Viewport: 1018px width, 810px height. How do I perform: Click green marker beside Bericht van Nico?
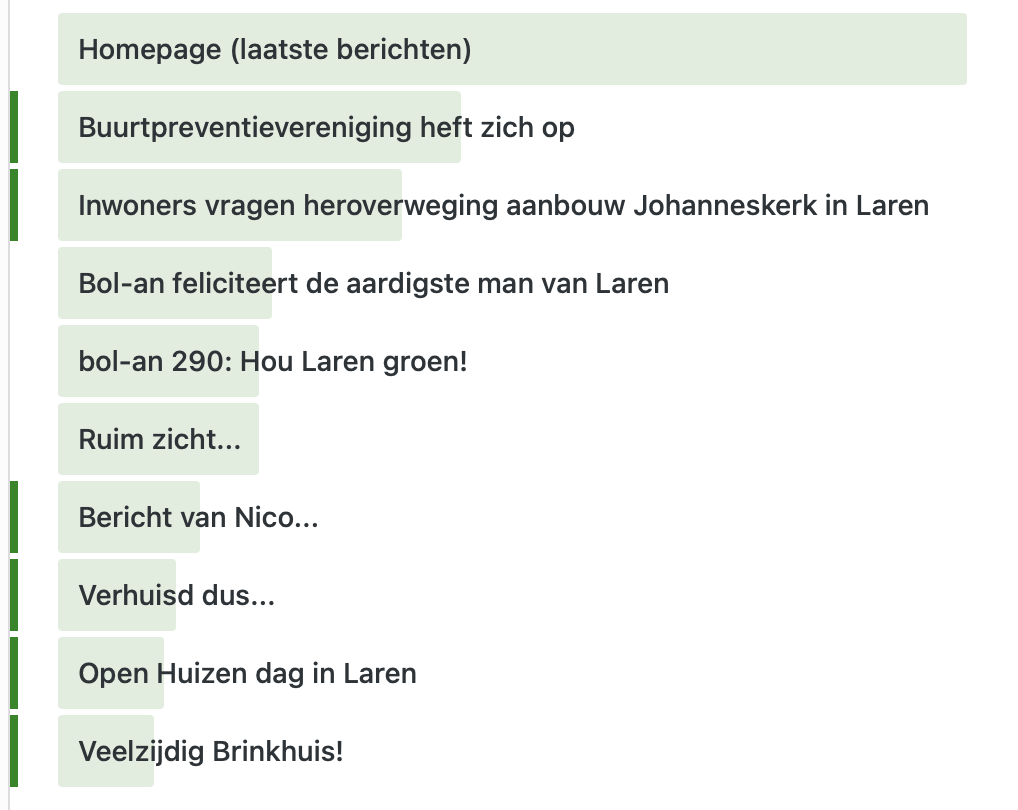(x=14, y=517)
